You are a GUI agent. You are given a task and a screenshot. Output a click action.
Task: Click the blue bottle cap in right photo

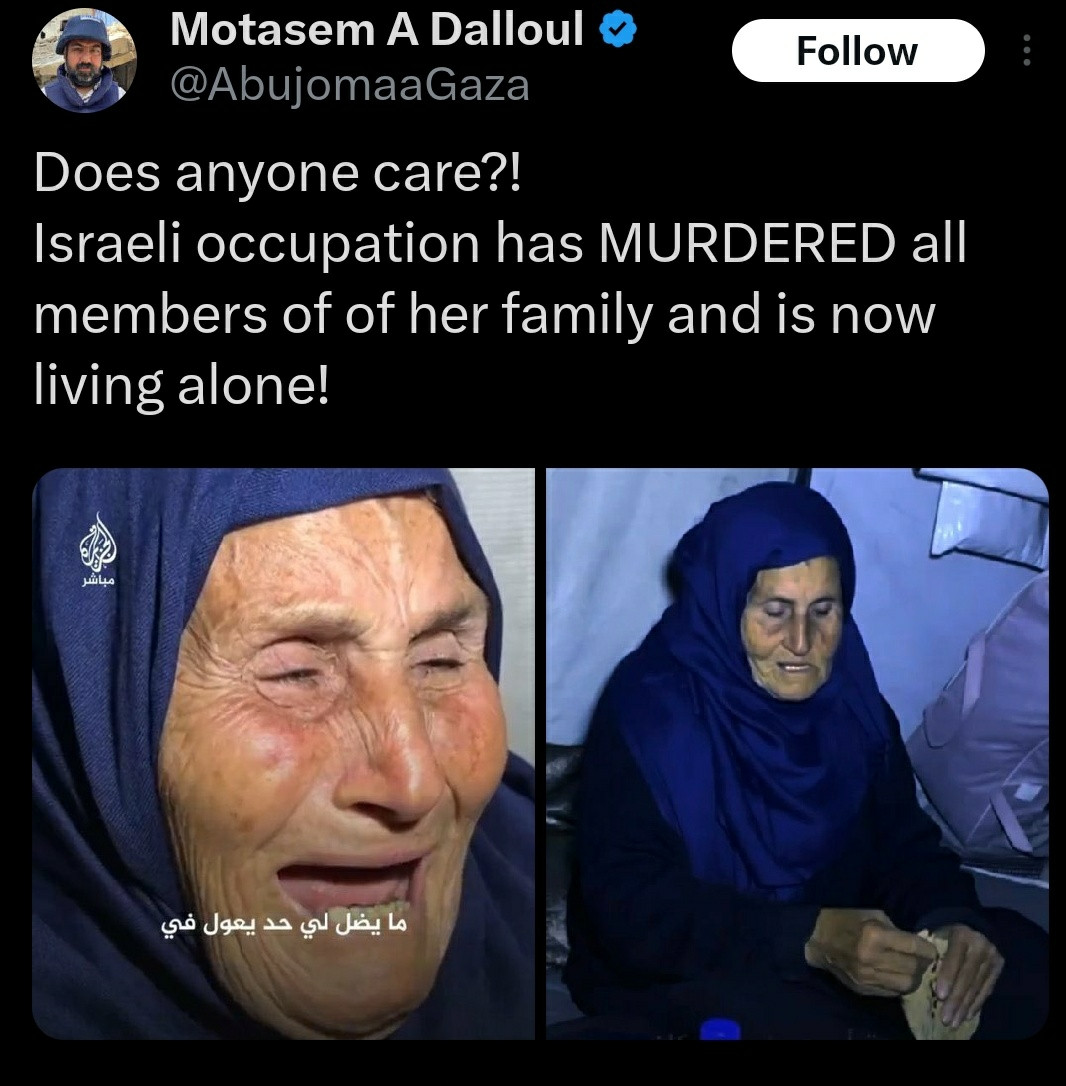tap(720, 1029)
